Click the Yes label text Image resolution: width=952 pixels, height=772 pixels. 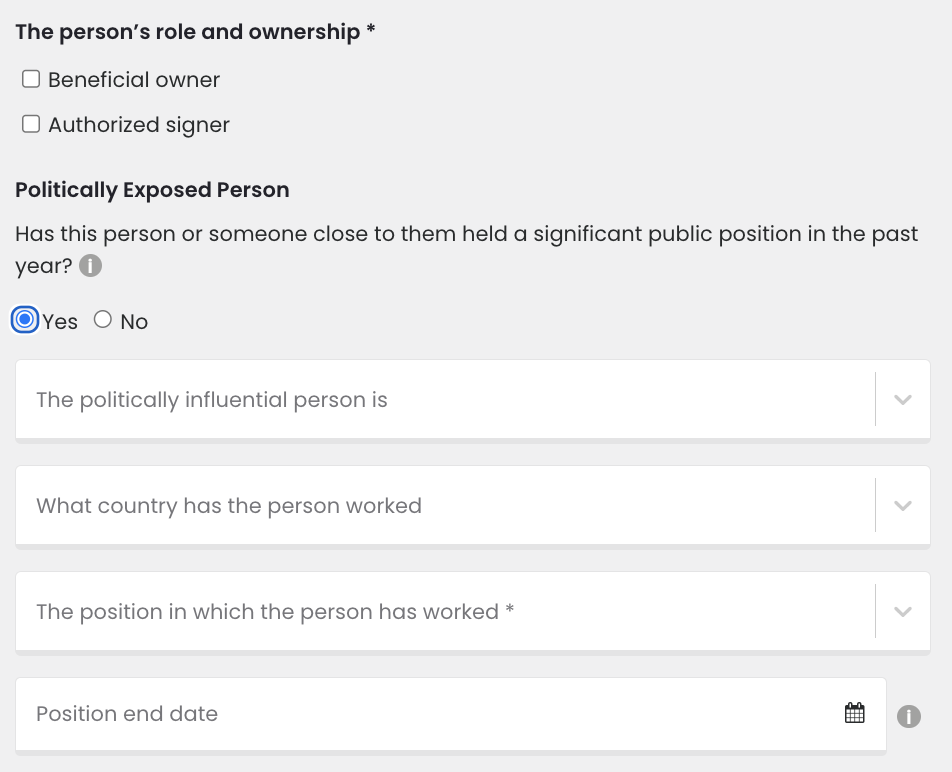(60, 322)
